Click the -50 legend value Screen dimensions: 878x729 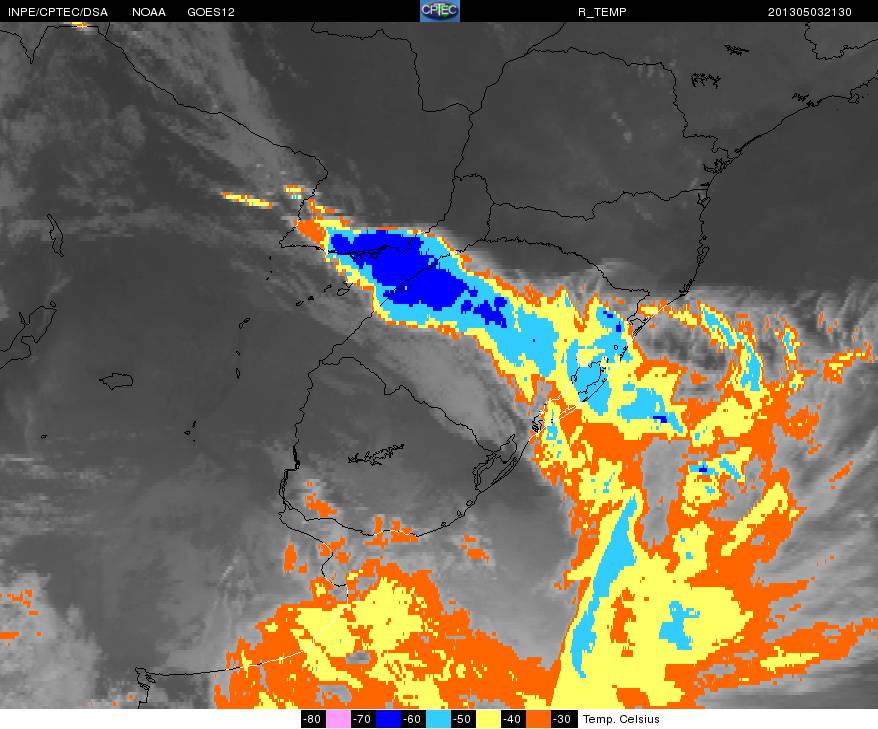click(463, 719)
